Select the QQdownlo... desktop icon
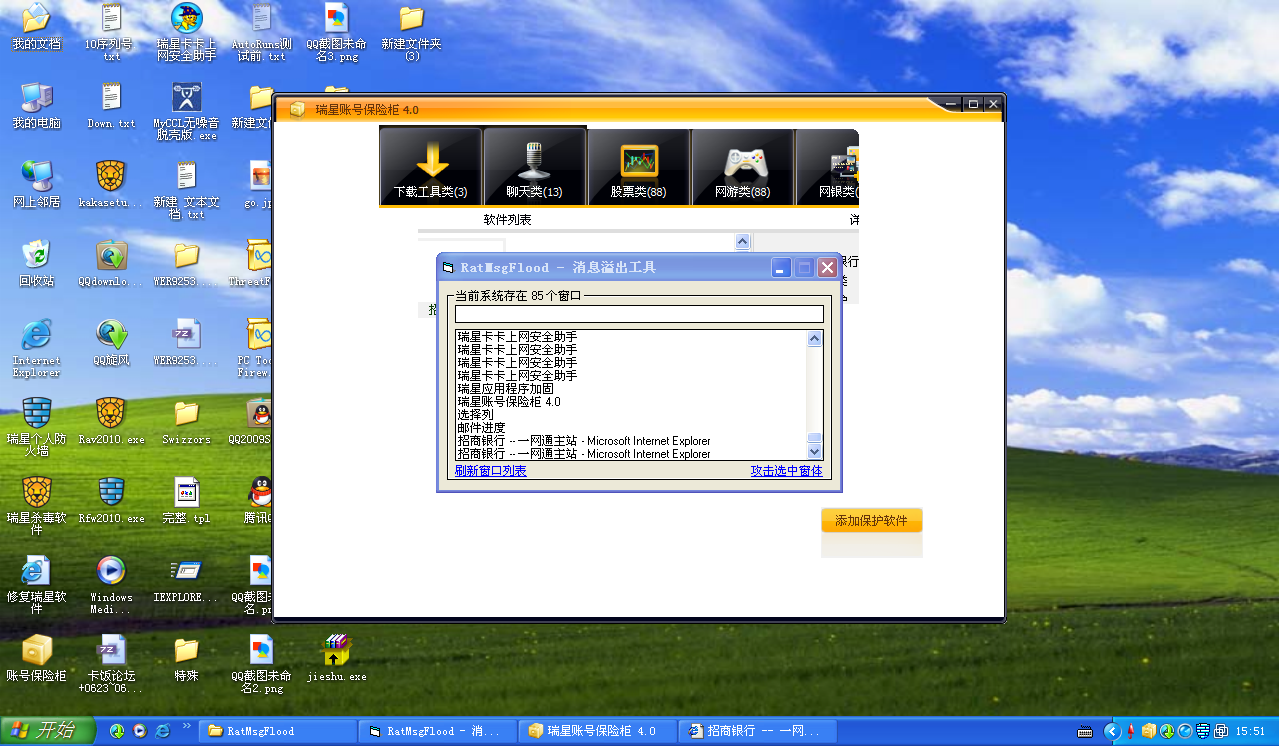 click(111, 263)
